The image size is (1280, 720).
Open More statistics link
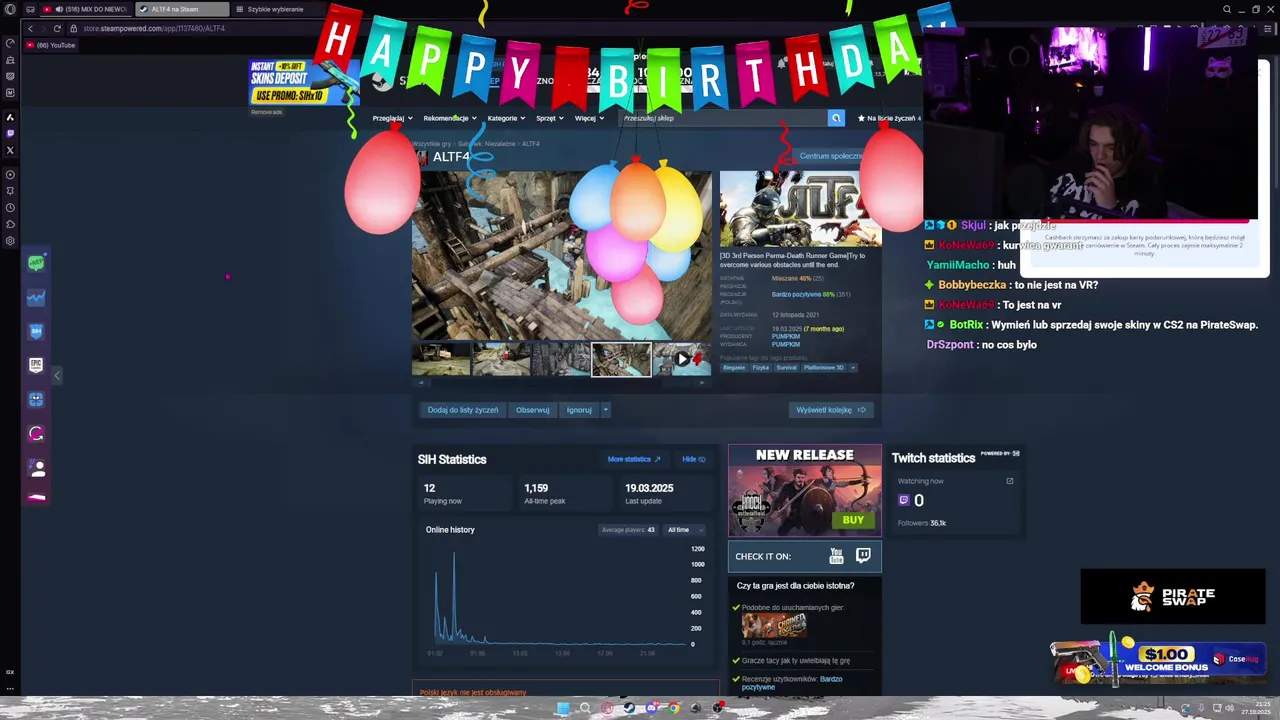[634, 459]
